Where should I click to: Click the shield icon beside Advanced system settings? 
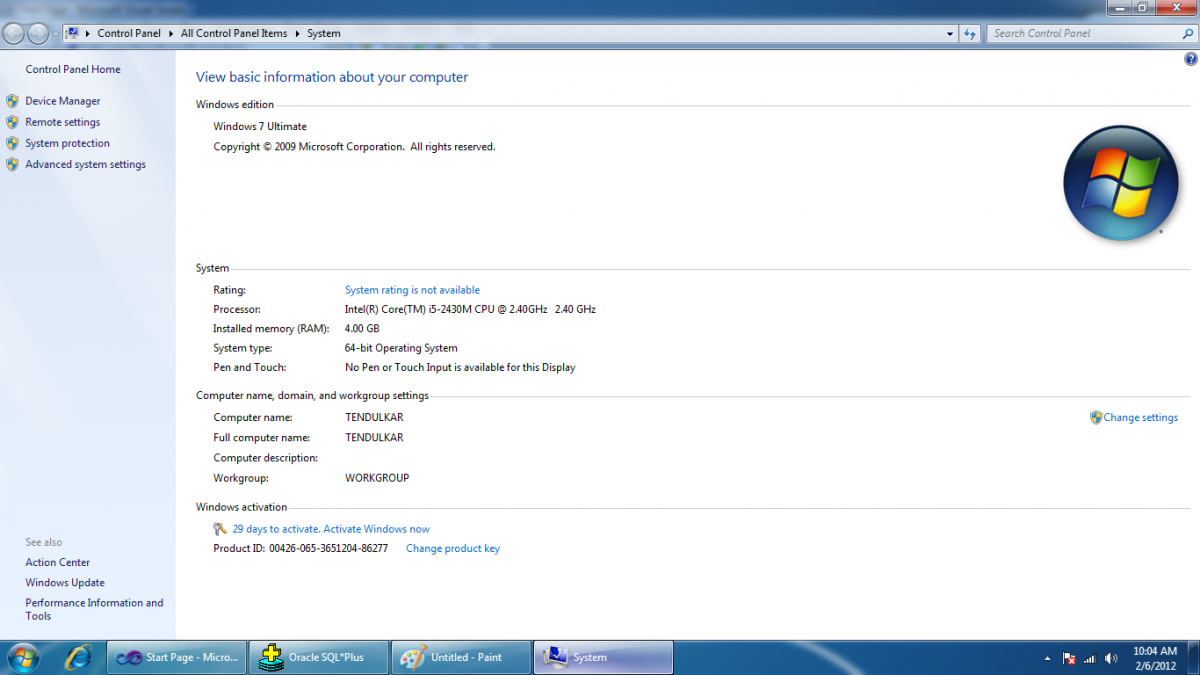12,164
